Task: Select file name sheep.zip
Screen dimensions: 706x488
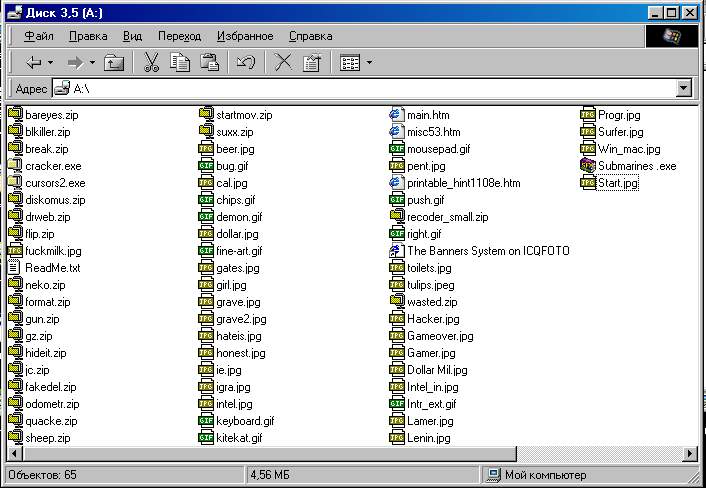Action: (x=48, y=438)
